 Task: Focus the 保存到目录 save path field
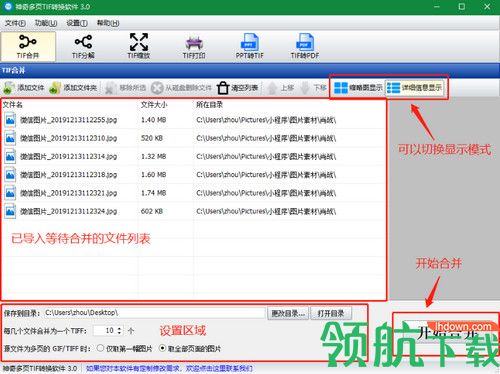point(154,313)
